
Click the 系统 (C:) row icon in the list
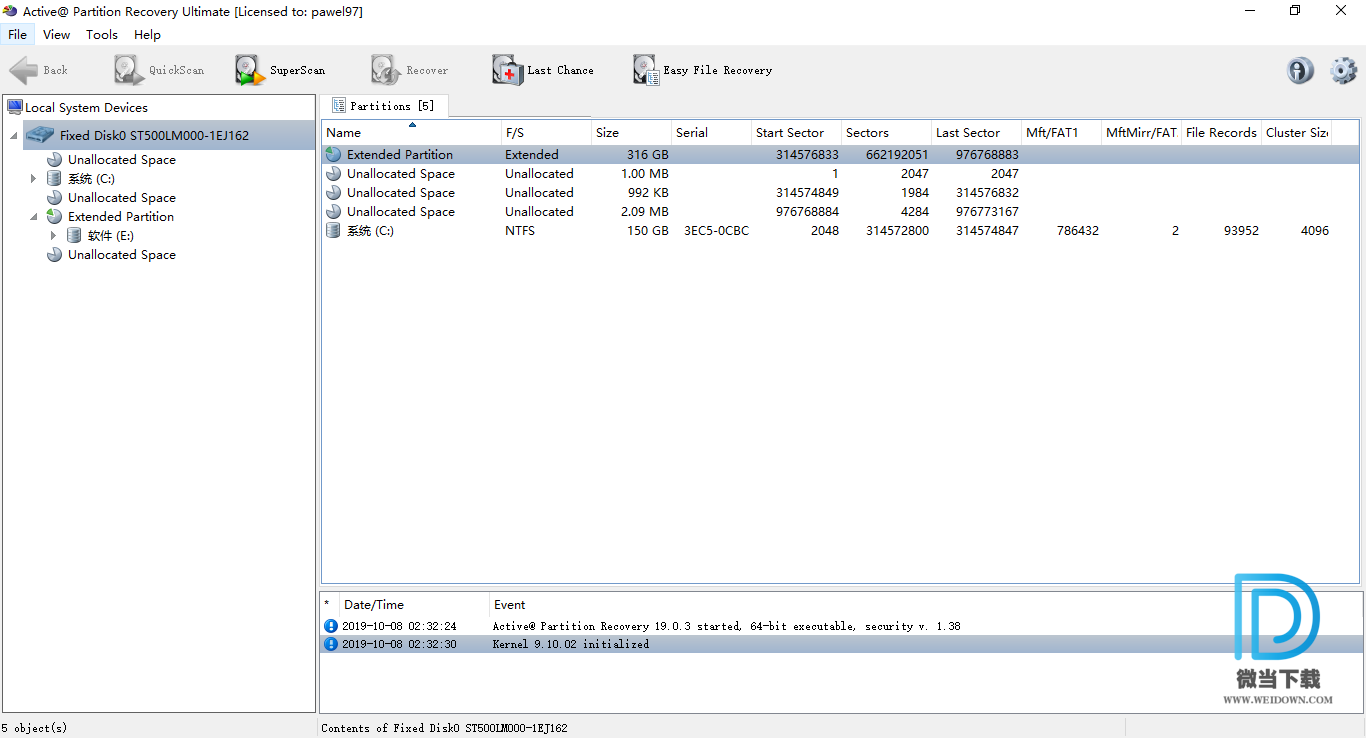pyautogui.click(x=333, y=231)
